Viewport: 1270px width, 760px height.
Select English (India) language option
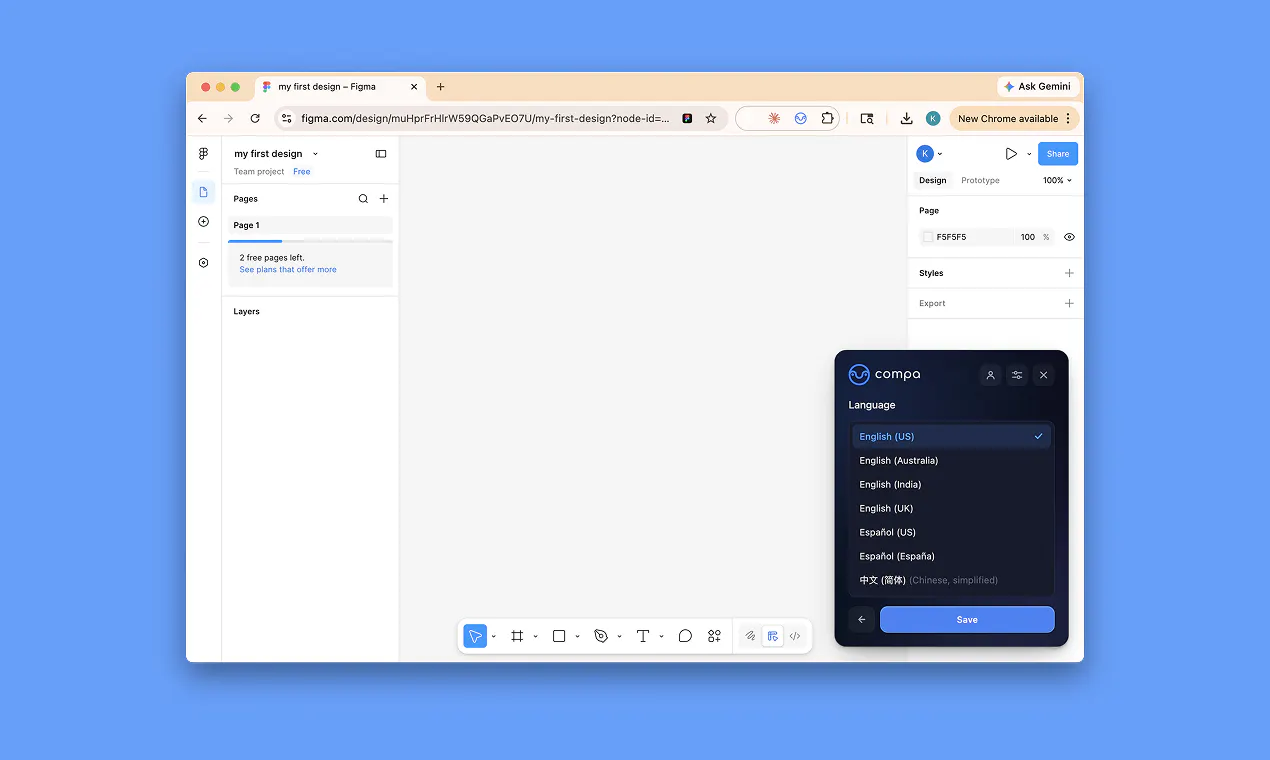[951, 484]
